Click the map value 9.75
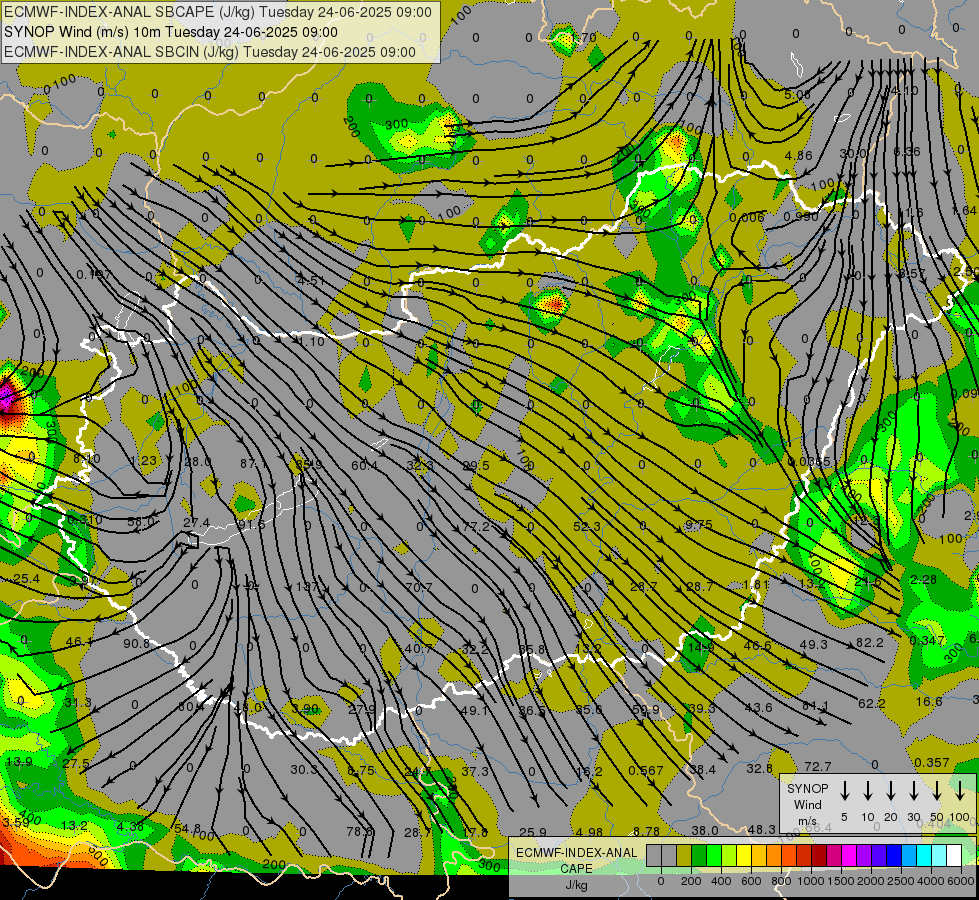 tap(699, 525)
